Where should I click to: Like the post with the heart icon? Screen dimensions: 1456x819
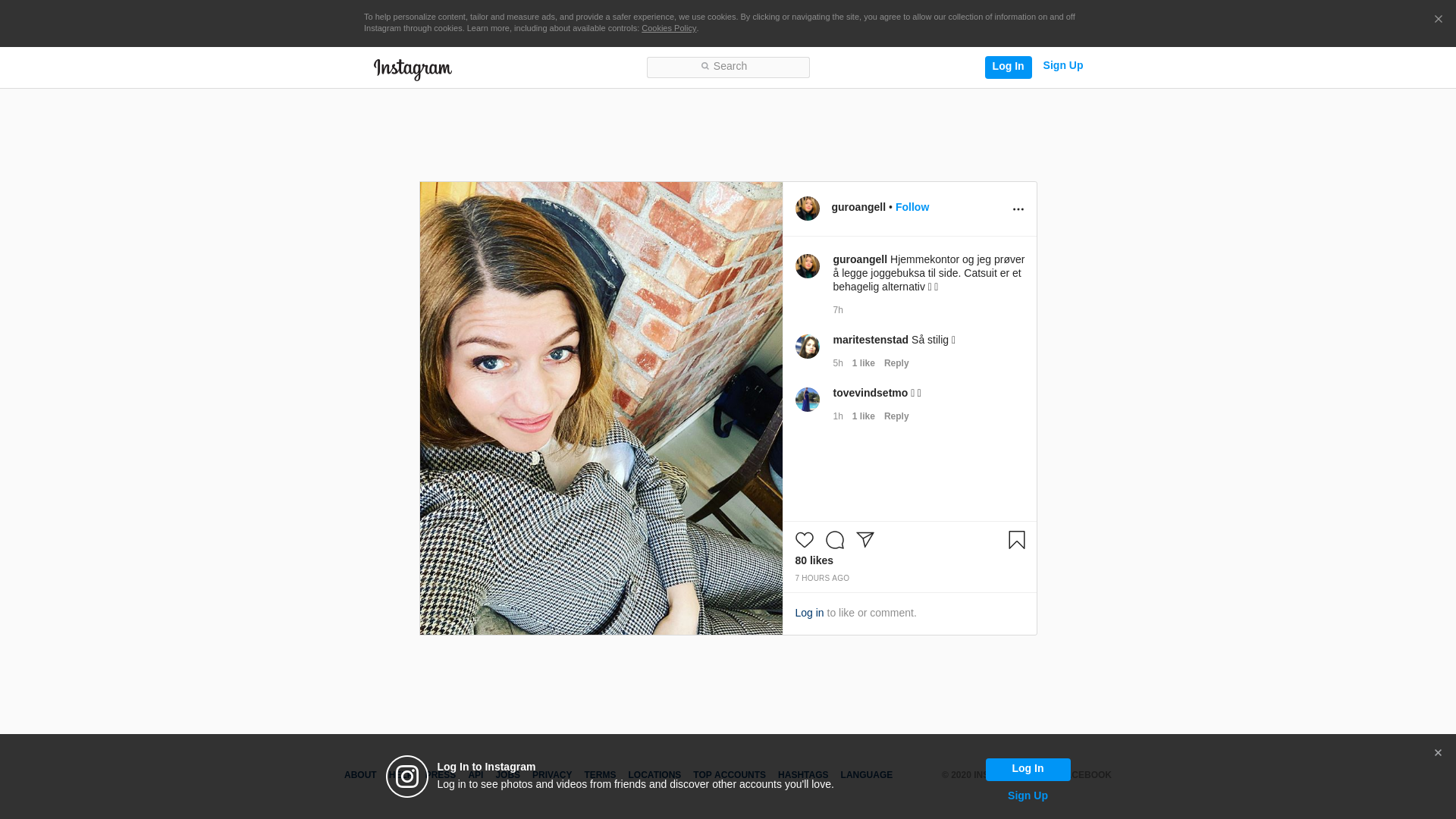805,540
